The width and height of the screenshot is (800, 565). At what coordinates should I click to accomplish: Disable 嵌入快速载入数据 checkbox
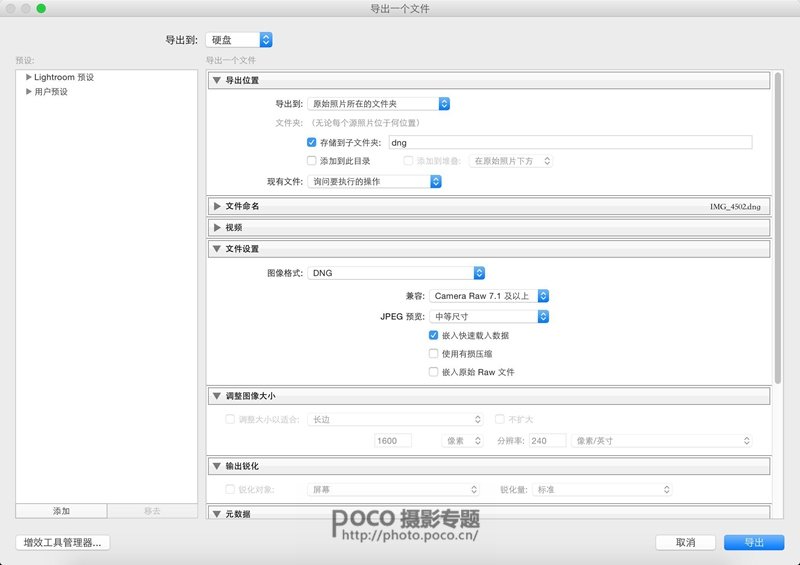[433, 336]
